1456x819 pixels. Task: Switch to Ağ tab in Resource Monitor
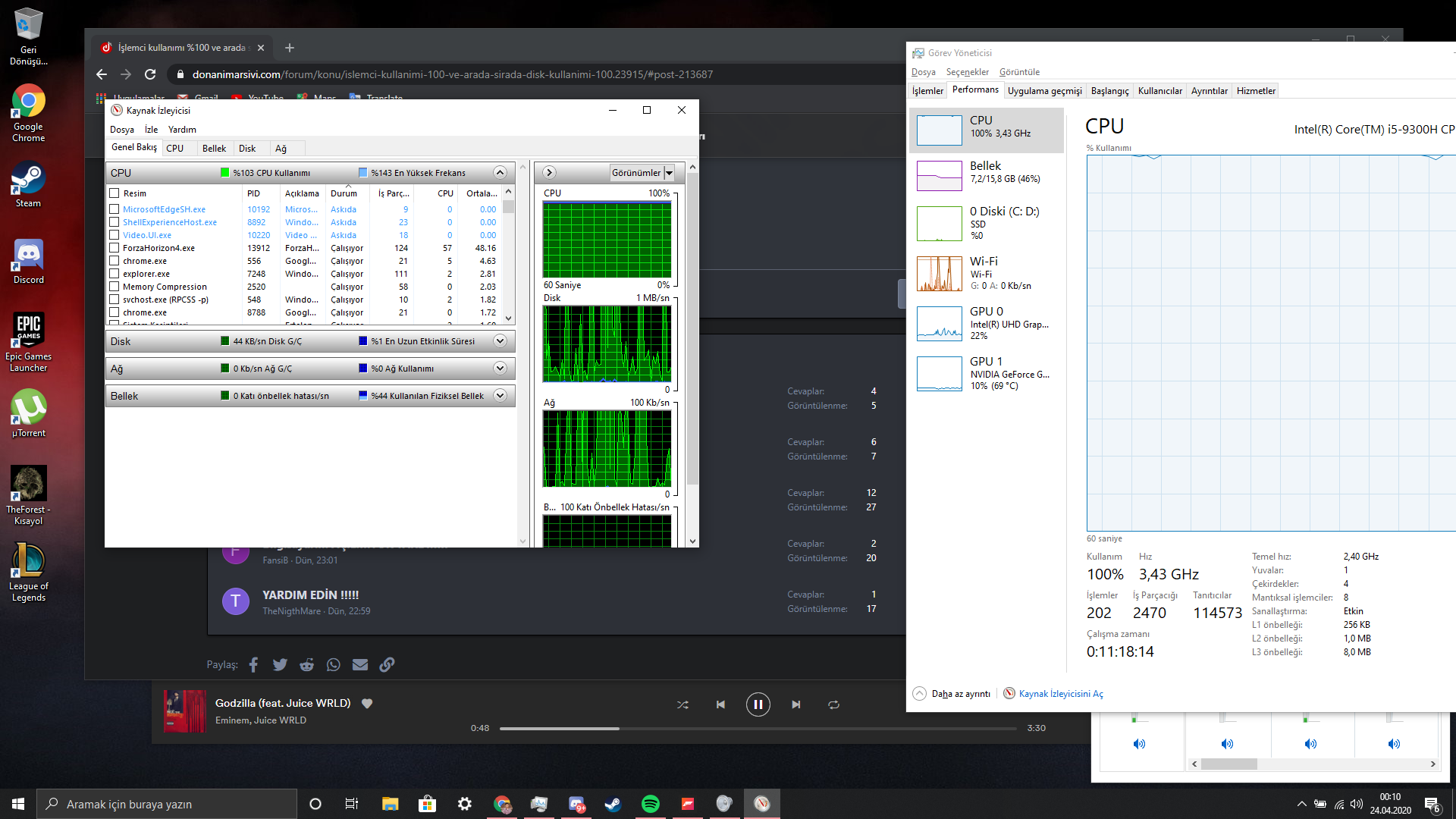281,149
